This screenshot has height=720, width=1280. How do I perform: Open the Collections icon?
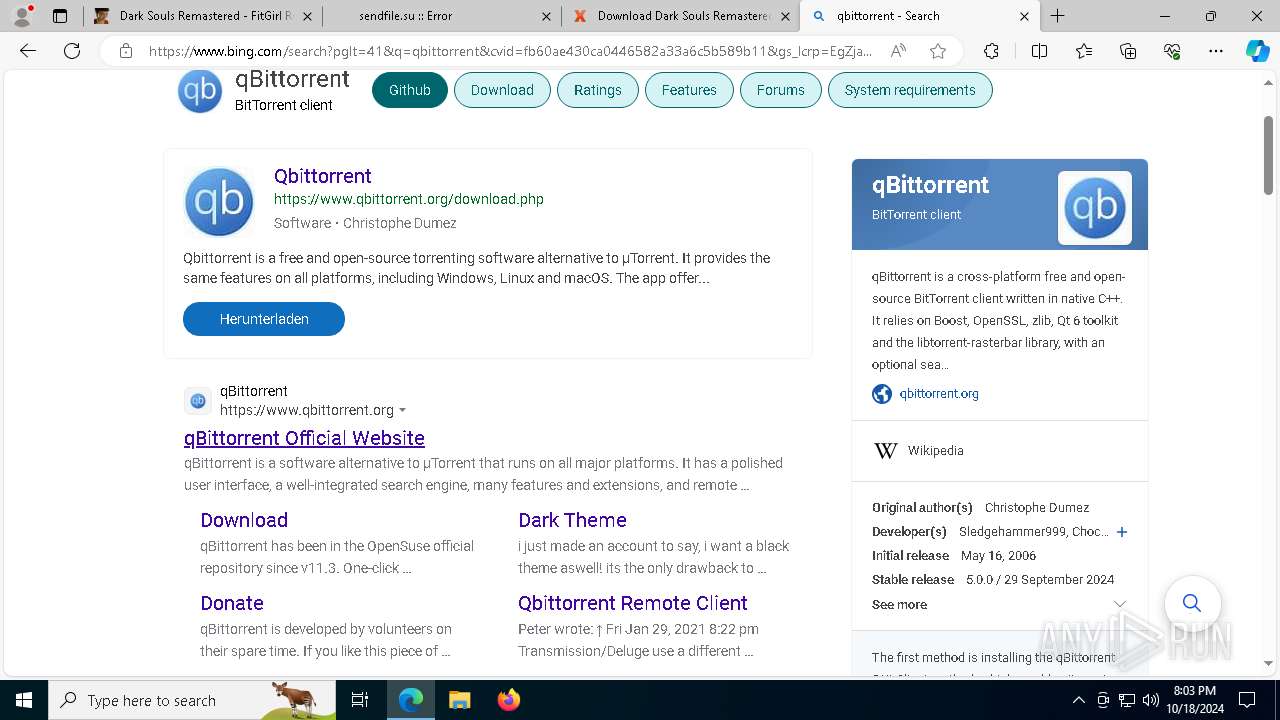1128,51
